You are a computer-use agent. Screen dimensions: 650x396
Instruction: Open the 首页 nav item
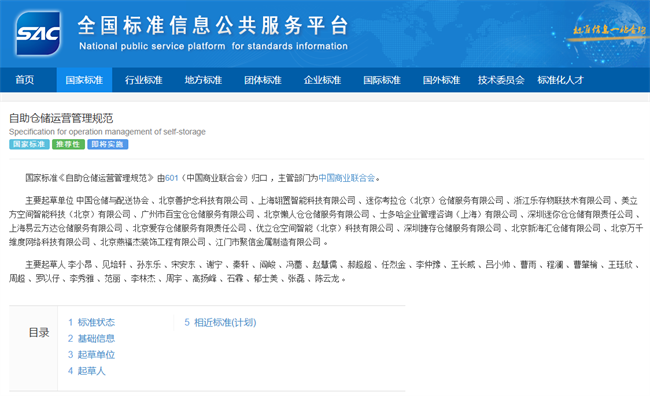[24, 80]
